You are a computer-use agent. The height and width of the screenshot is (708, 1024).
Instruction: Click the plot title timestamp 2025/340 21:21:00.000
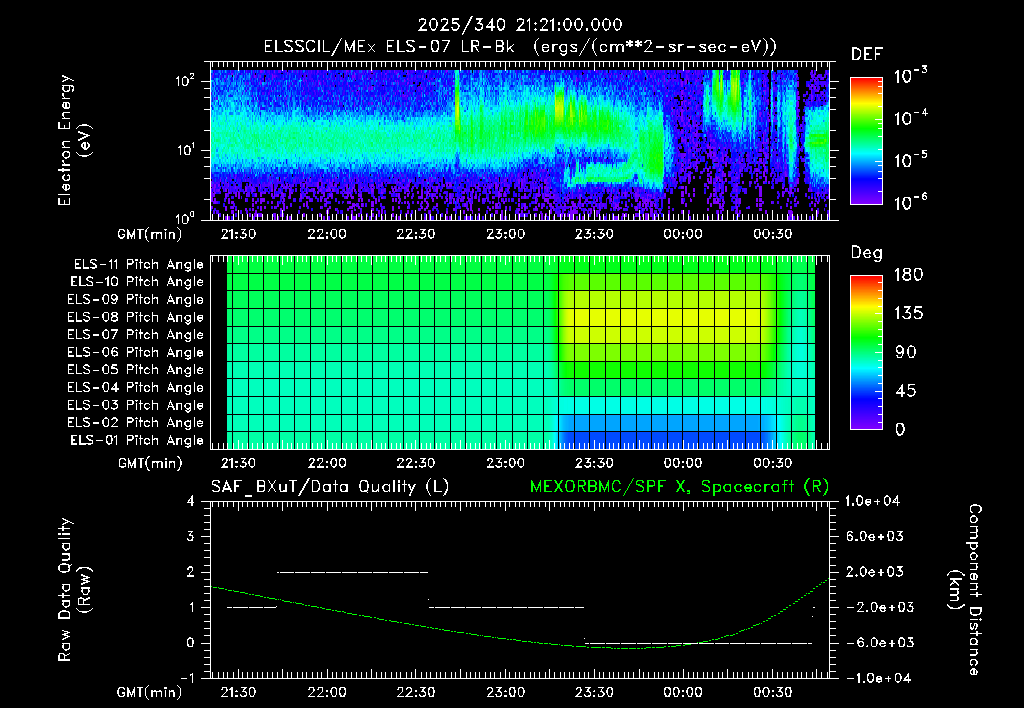click(x=520, y=25)
